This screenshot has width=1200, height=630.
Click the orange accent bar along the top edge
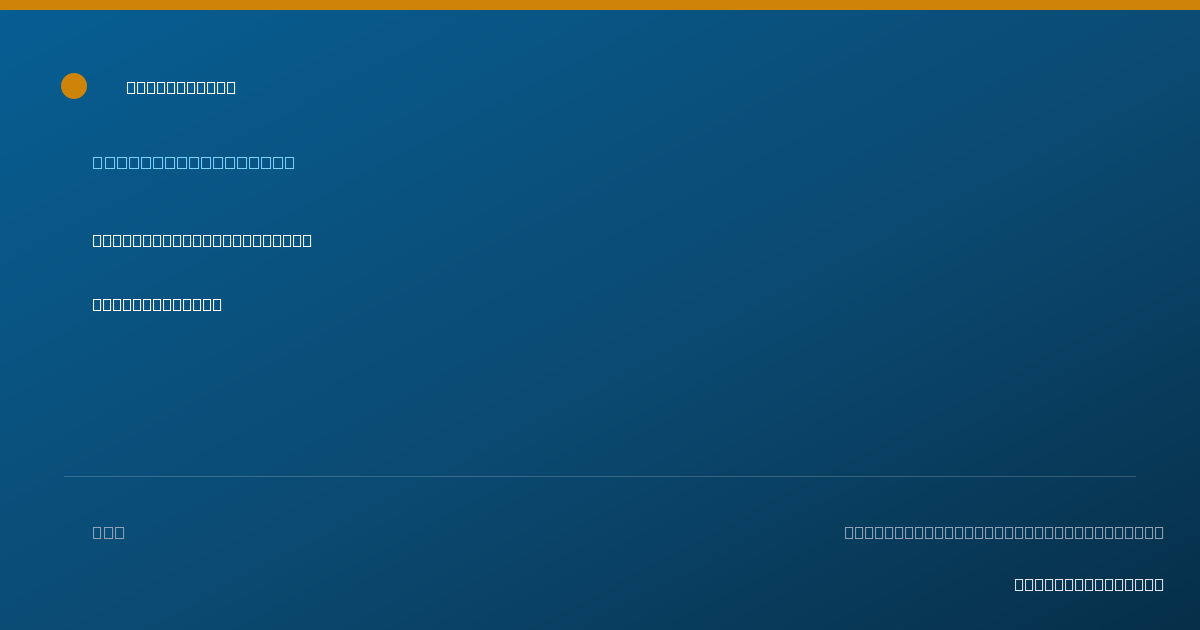pos(600,5)
